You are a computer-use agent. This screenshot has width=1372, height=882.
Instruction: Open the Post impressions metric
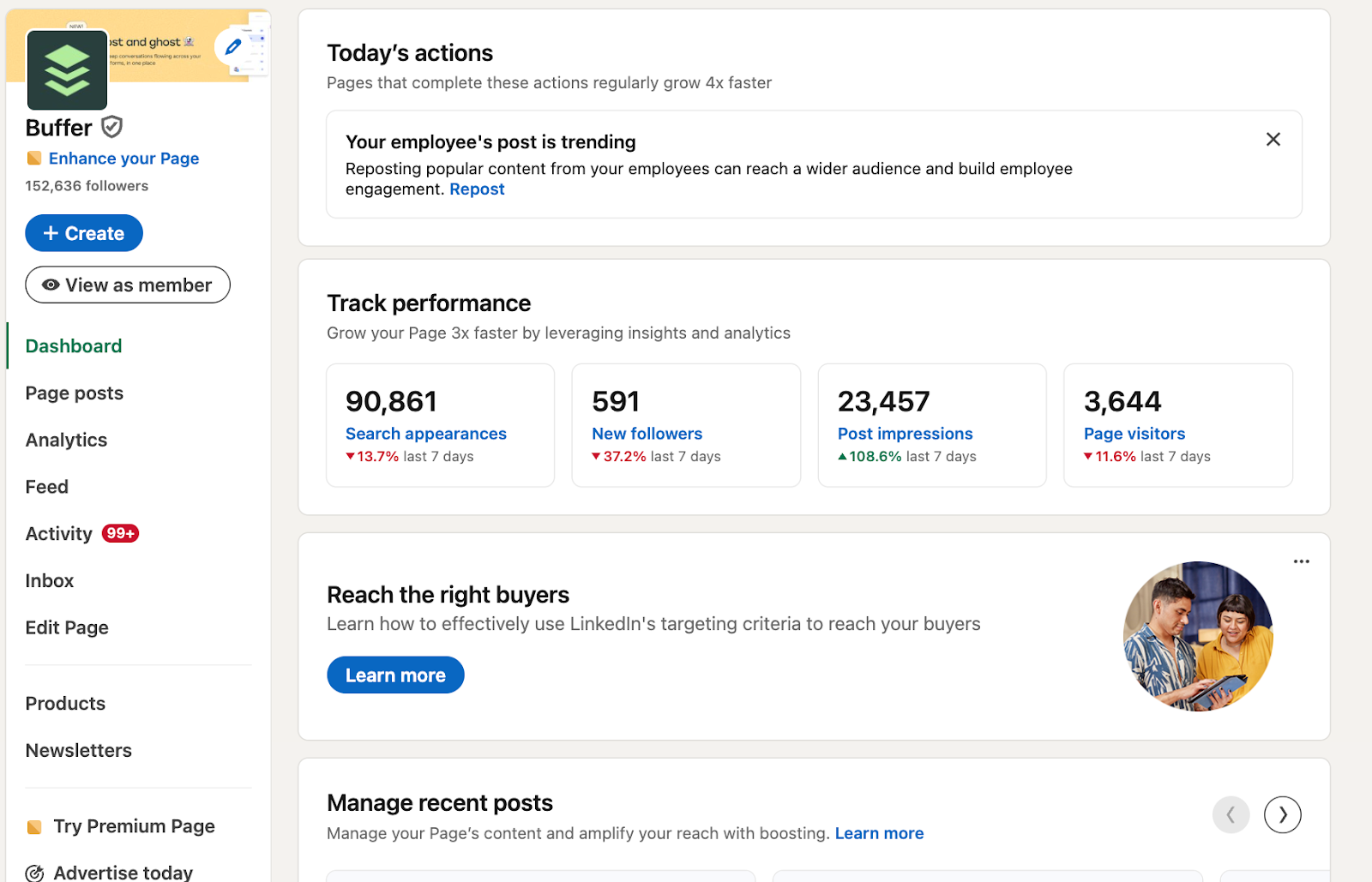[905, 434]
